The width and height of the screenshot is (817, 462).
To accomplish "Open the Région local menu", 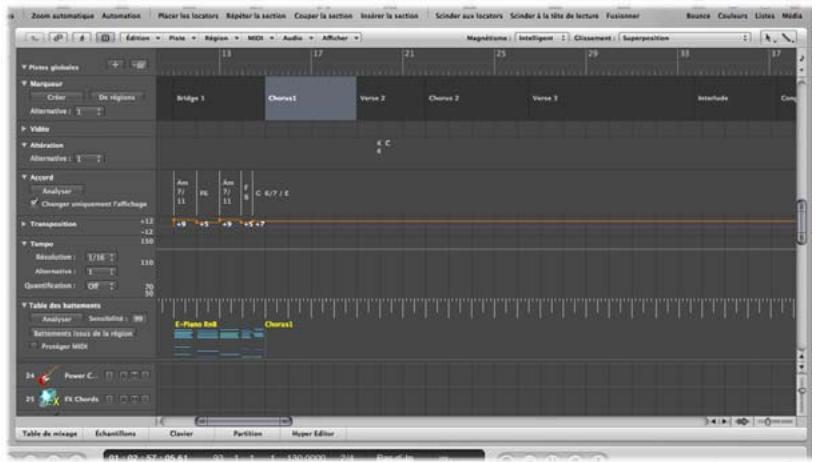I will (x=221, y=38).
